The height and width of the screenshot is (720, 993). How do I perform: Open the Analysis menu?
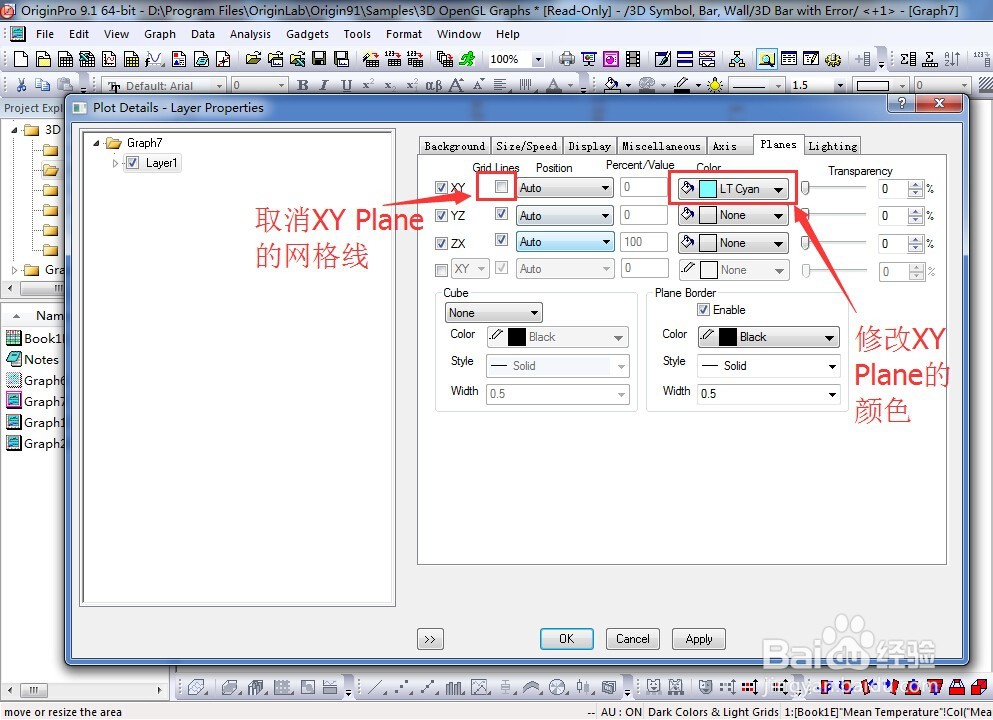(250, 34)
